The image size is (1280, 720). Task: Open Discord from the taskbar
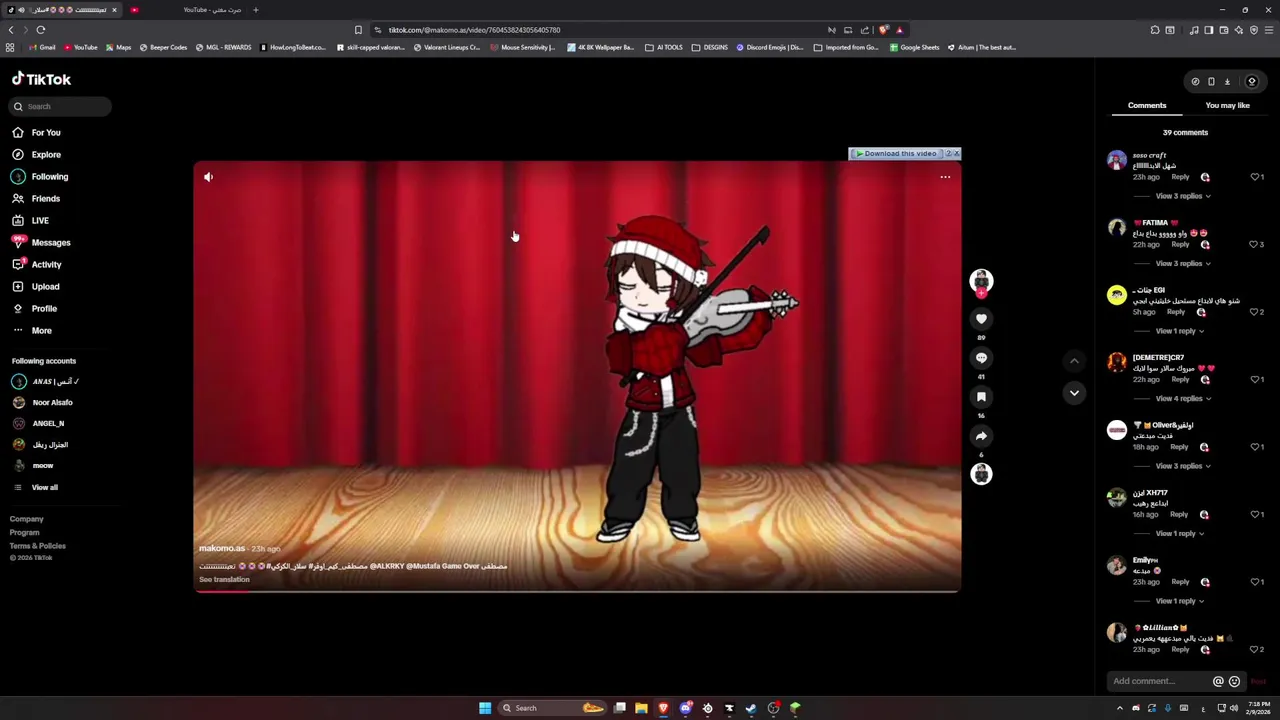coord(685,708)
